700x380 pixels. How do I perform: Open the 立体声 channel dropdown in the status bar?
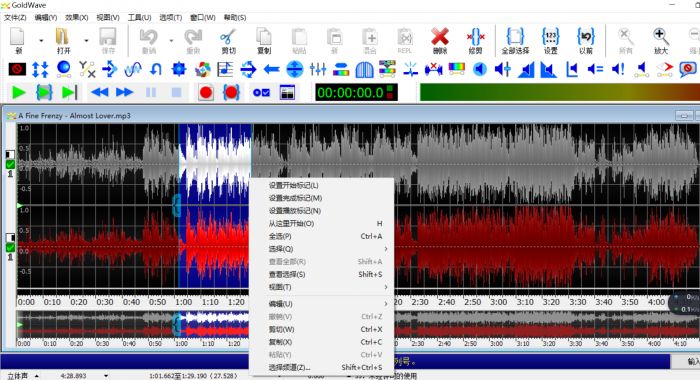point(37,376)
